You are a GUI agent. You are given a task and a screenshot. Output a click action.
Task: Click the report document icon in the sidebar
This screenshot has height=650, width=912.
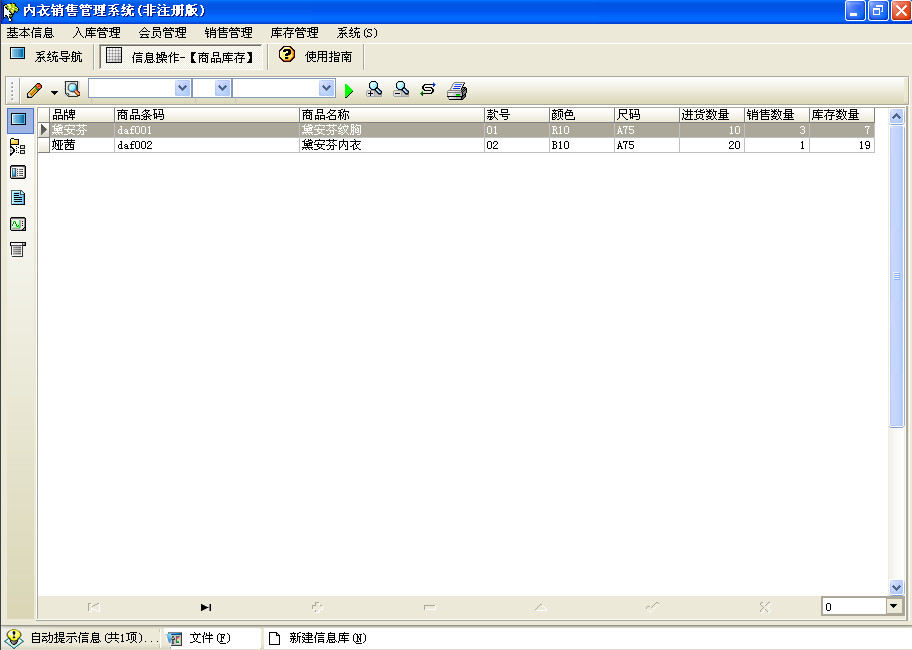17,197
